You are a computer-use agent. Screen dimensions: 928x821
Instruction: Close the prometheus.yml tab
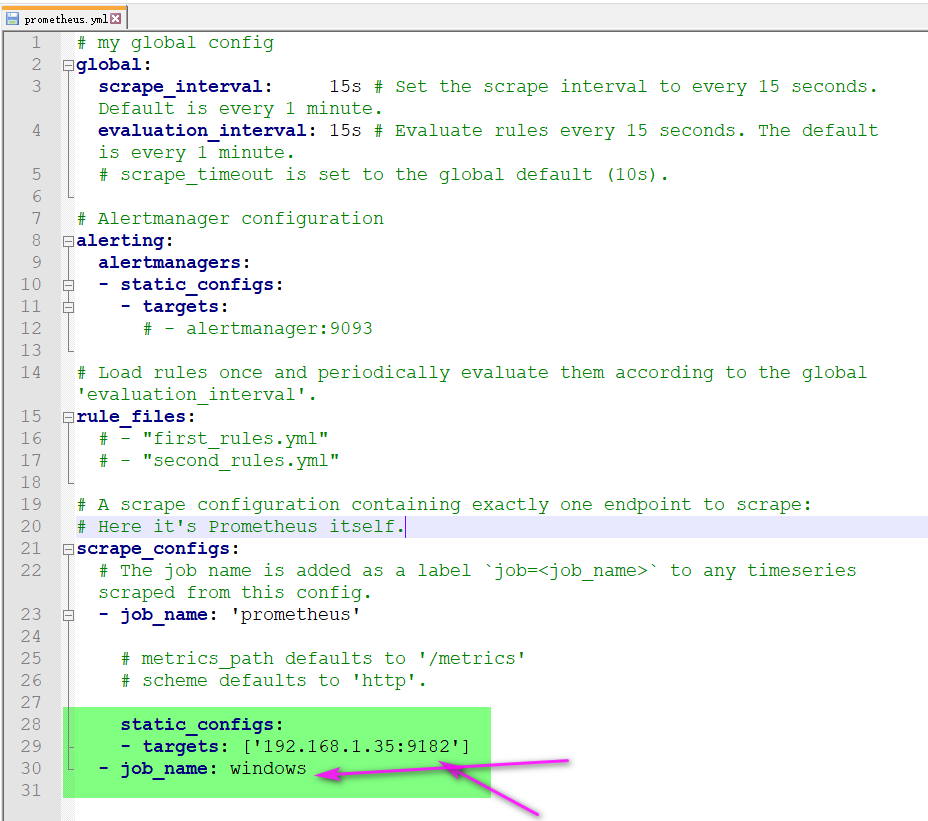point(116,19)
